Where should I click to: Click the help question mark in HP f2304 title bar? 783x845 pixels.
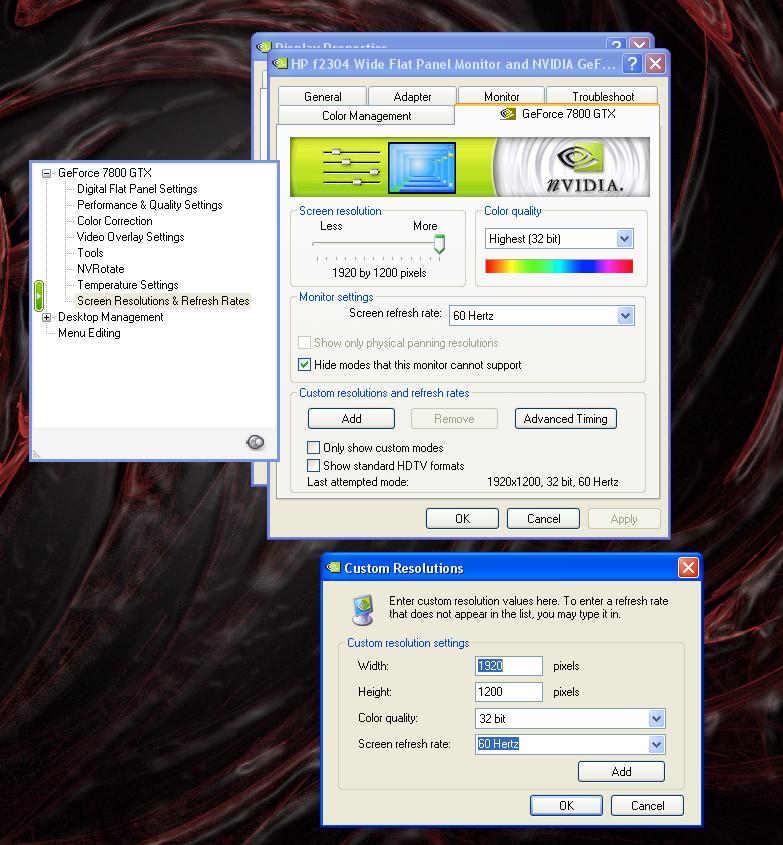click(632, 64)
